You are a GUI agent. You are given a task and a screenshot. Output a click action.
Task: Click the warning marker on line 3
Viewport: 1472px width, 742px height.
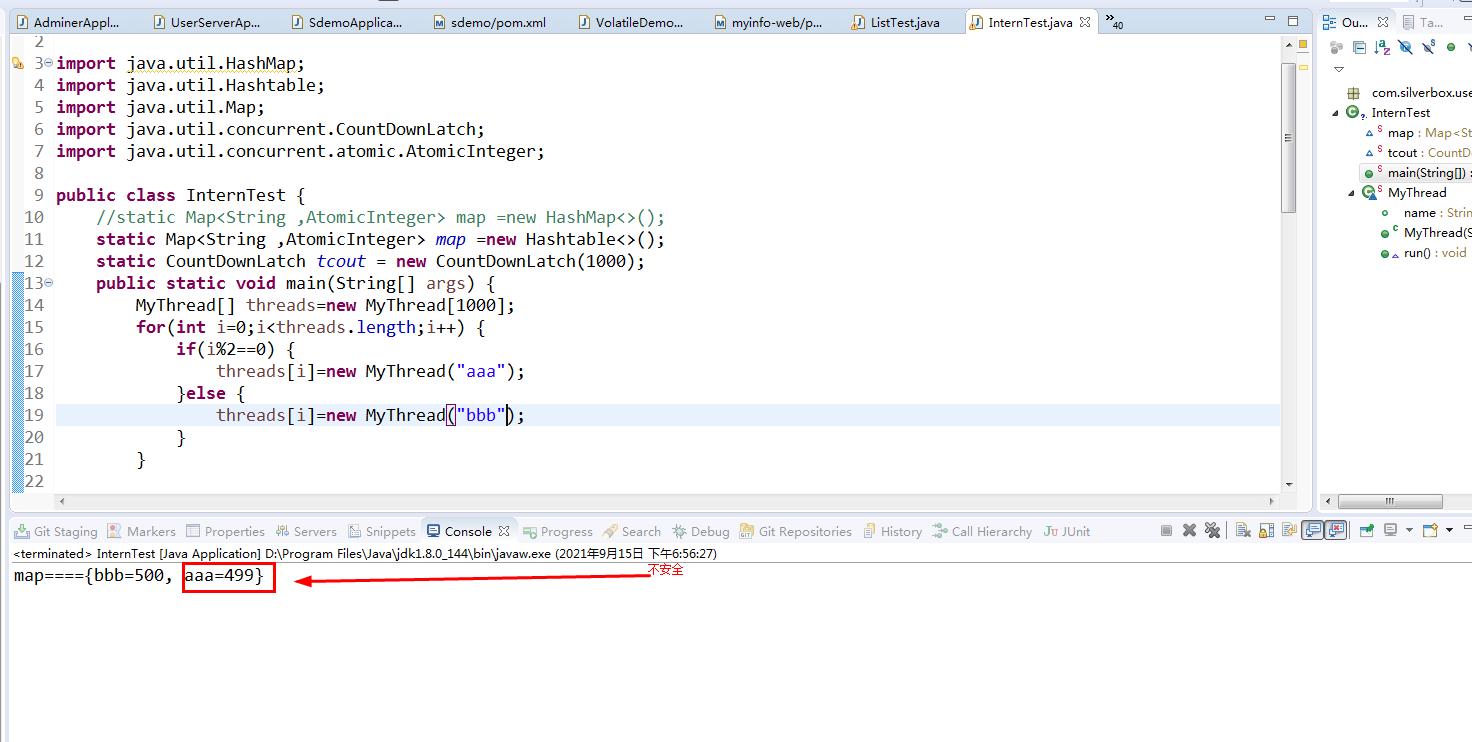pyautogui.click(x=17, y=63)
